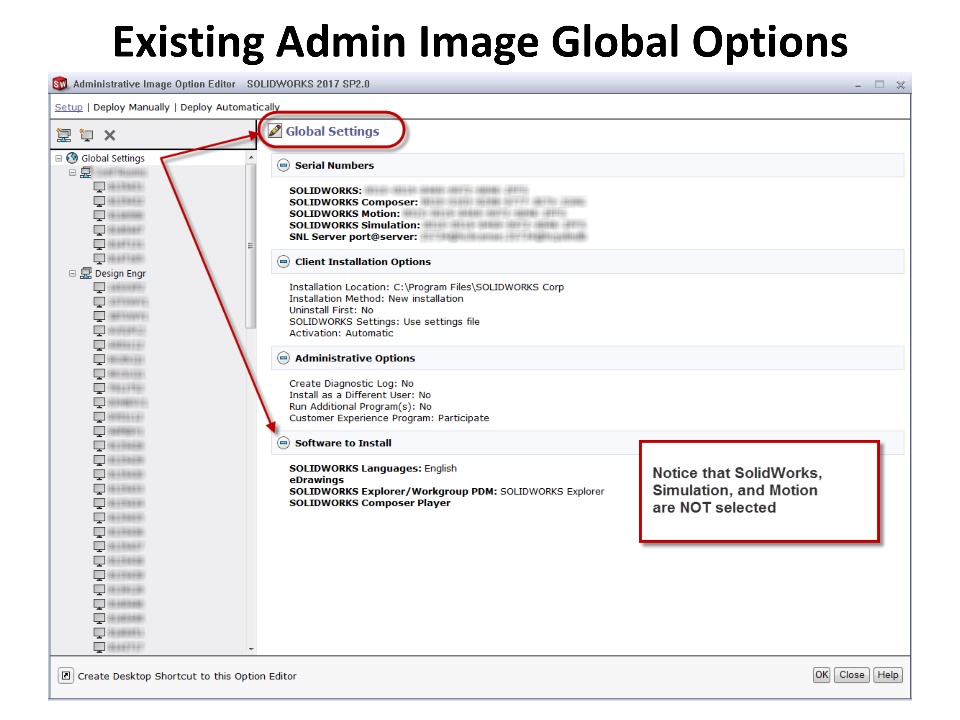Click the Client Installation Options section title
Screen dimensions: 960x720
coord(362,261)
